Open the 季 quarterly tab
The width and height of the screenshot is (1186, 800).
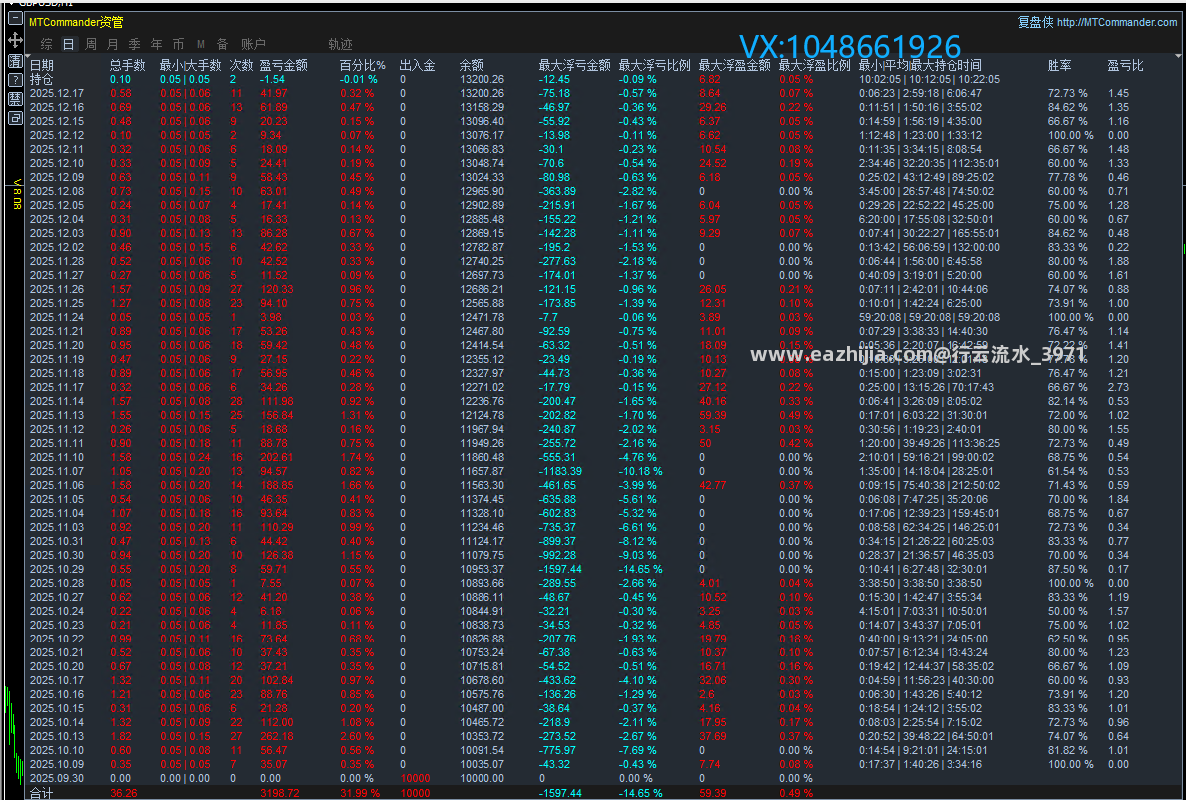[135, 45]
